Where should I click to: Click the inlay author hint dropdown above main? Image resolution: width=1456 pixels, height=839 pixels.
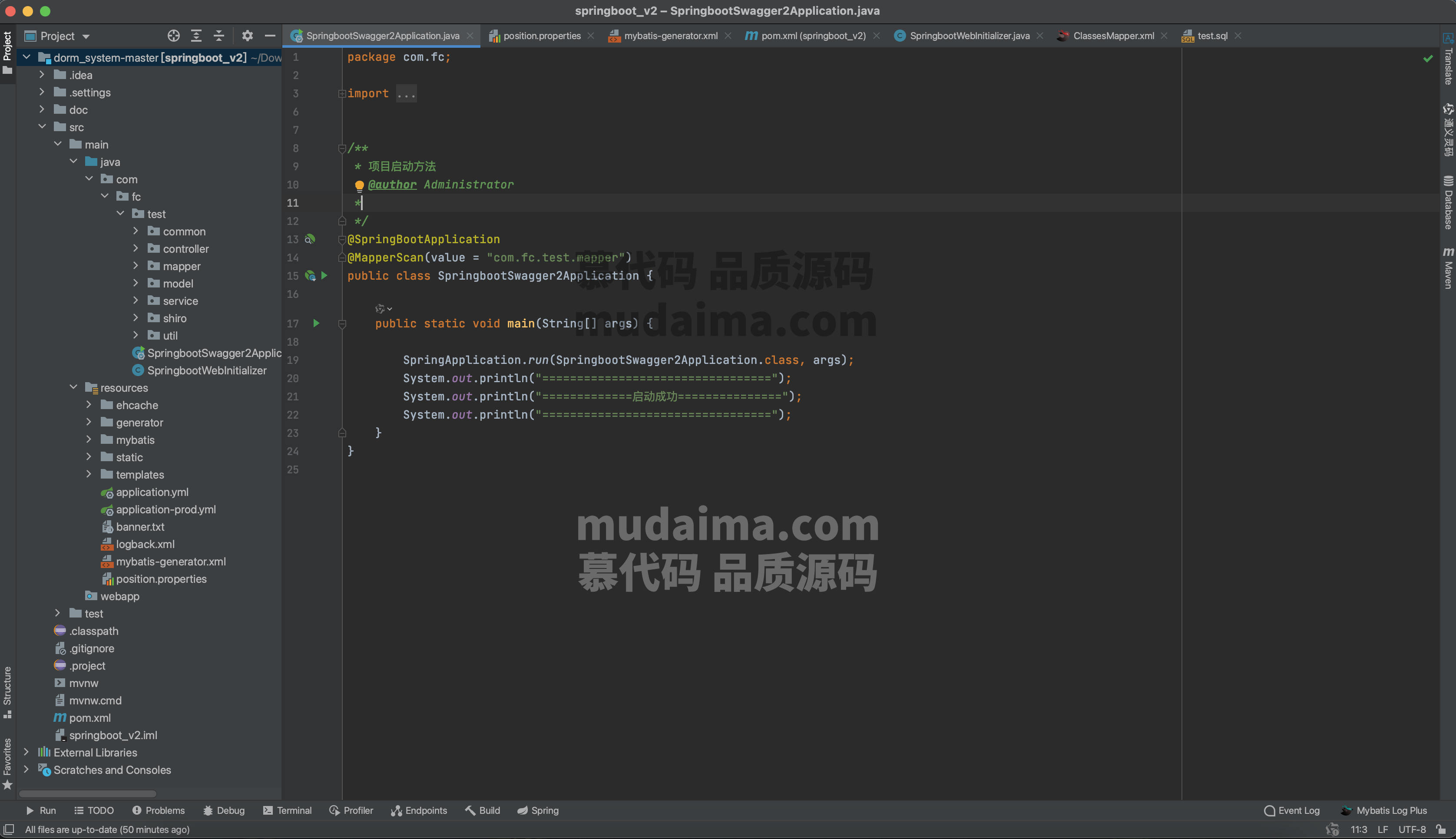click(x=384, y=309)
